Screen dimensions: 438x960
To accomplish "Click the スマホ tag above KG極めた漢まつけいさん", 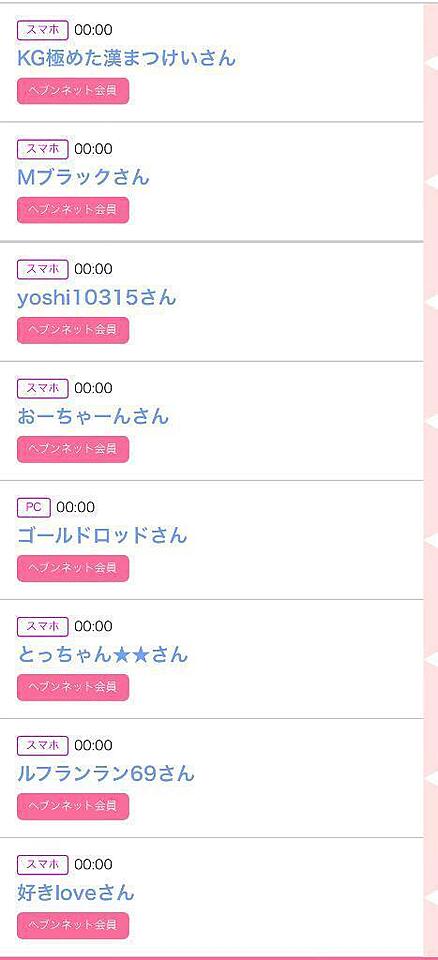I will 42,30.
